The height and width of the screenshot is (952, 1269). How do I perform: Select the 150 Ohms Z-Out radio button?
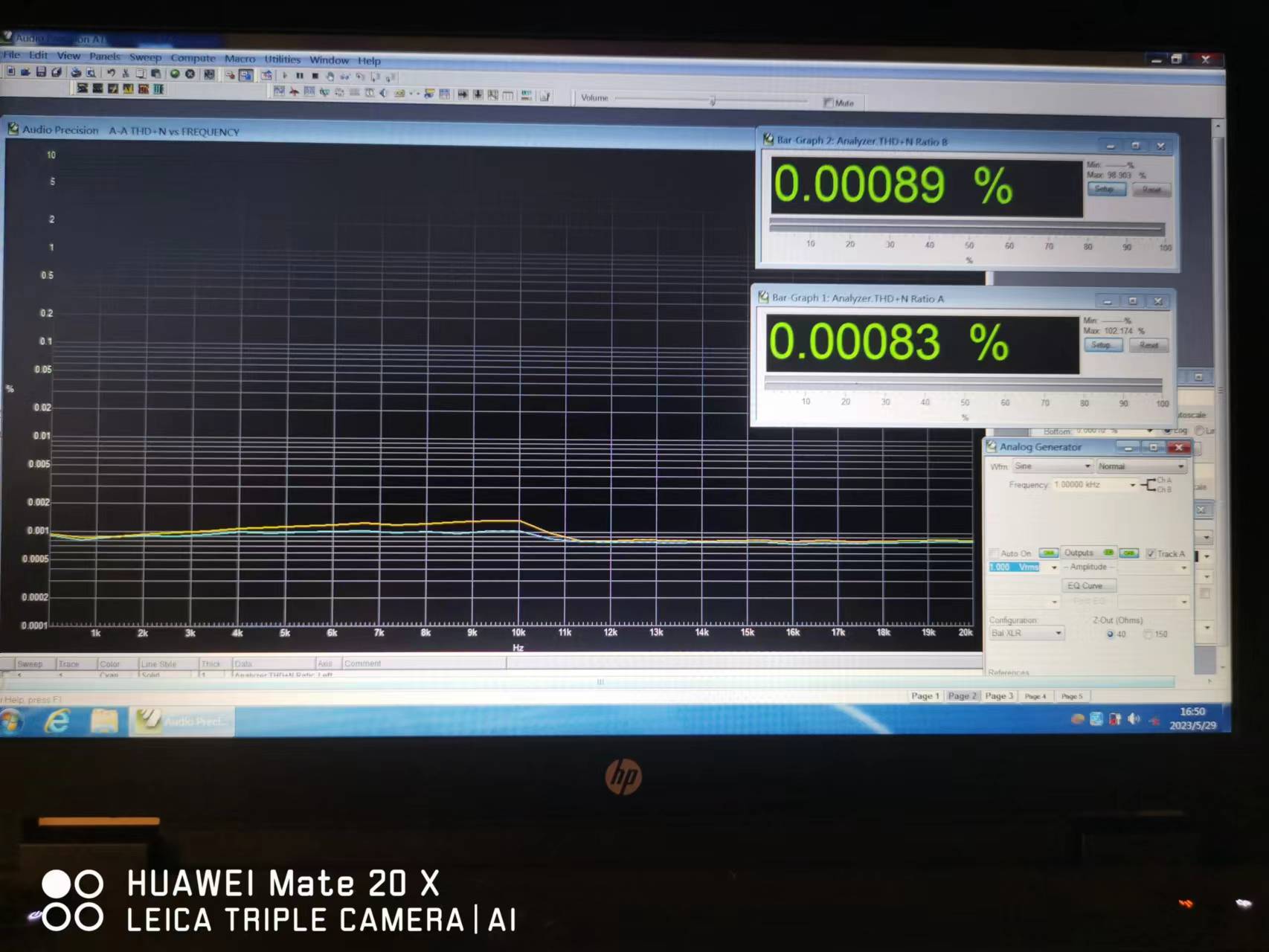click(x=1148, y=634)
